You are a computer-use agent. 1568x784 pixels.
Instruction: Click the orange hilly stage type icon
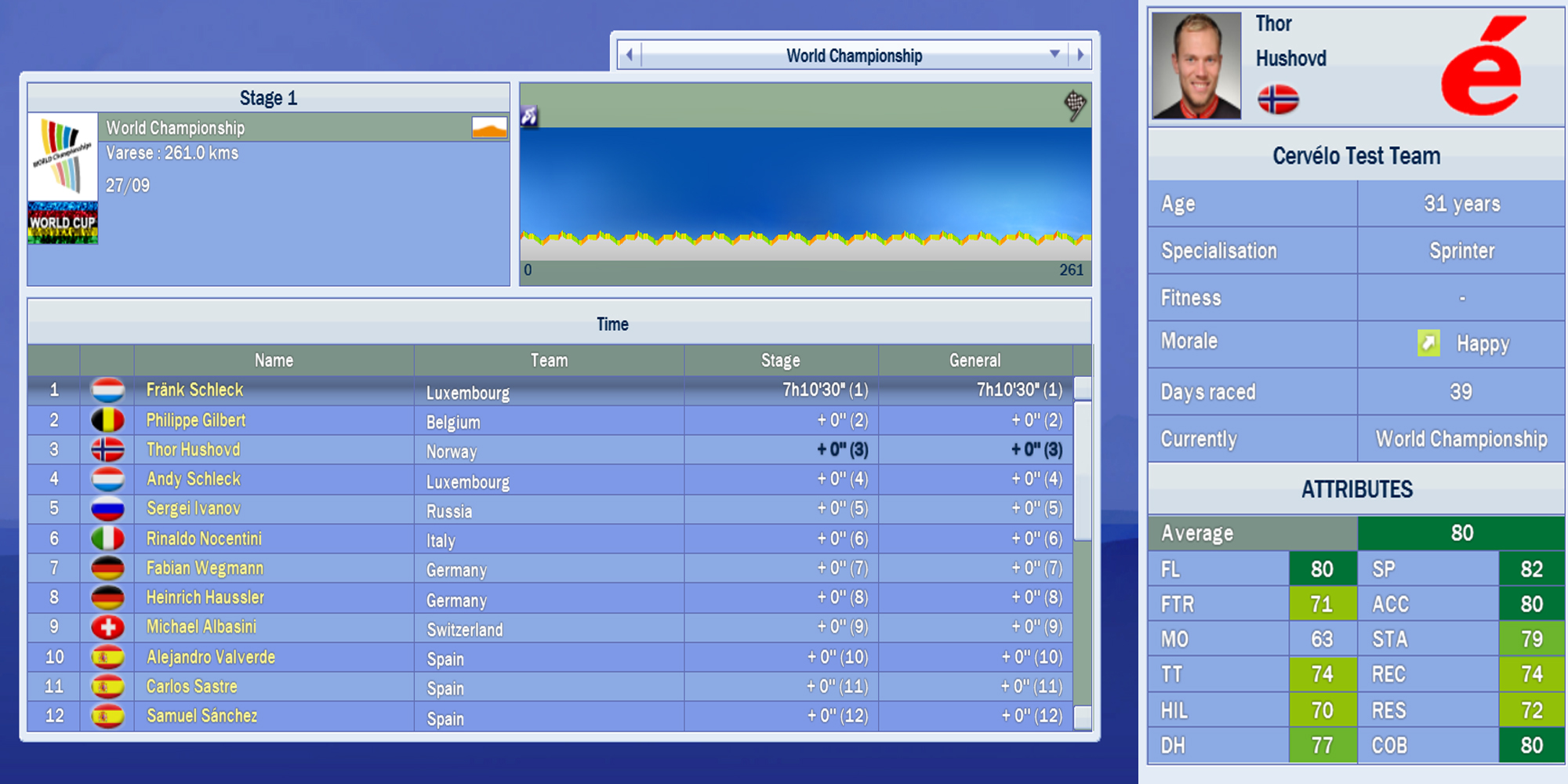489,128
